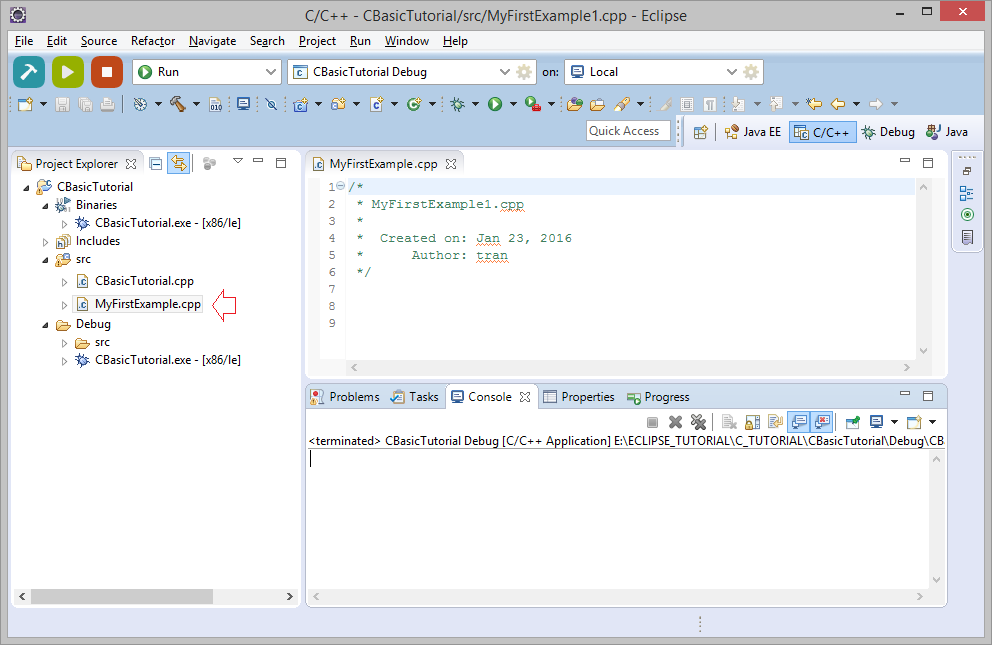992x645 pixels.
Task: Click the New C++ Class icon
Action: tap(414, 104)
